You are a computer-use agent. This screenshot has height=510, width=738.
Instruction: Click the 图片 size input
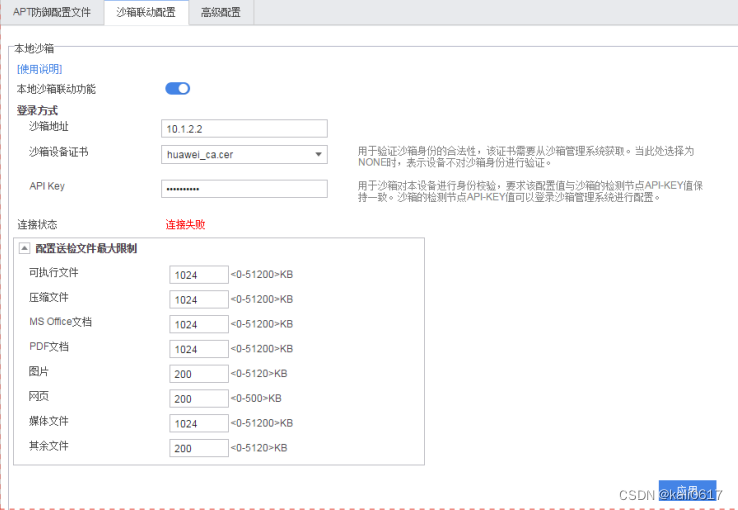(199, 374)
